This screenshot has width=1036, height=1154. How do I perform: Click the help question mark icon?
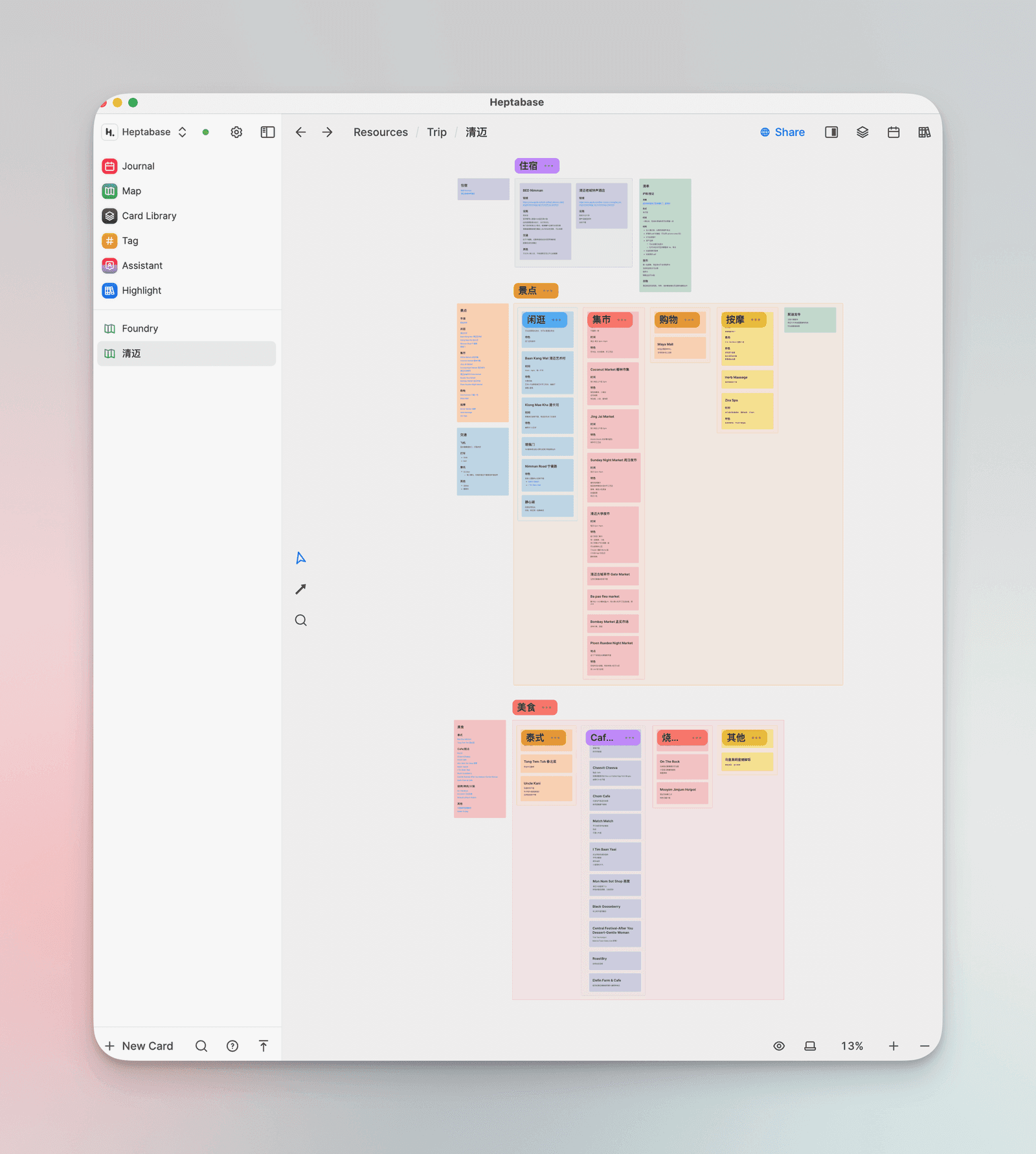(232, 1046)
